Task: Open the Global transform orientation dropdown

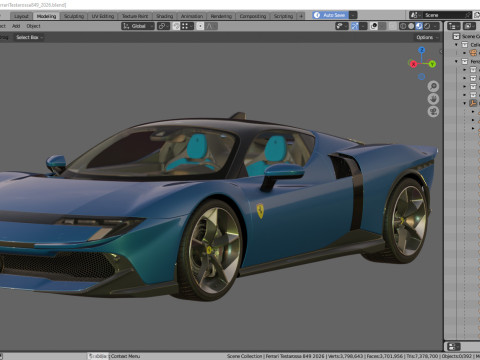Action: (138, 26)
